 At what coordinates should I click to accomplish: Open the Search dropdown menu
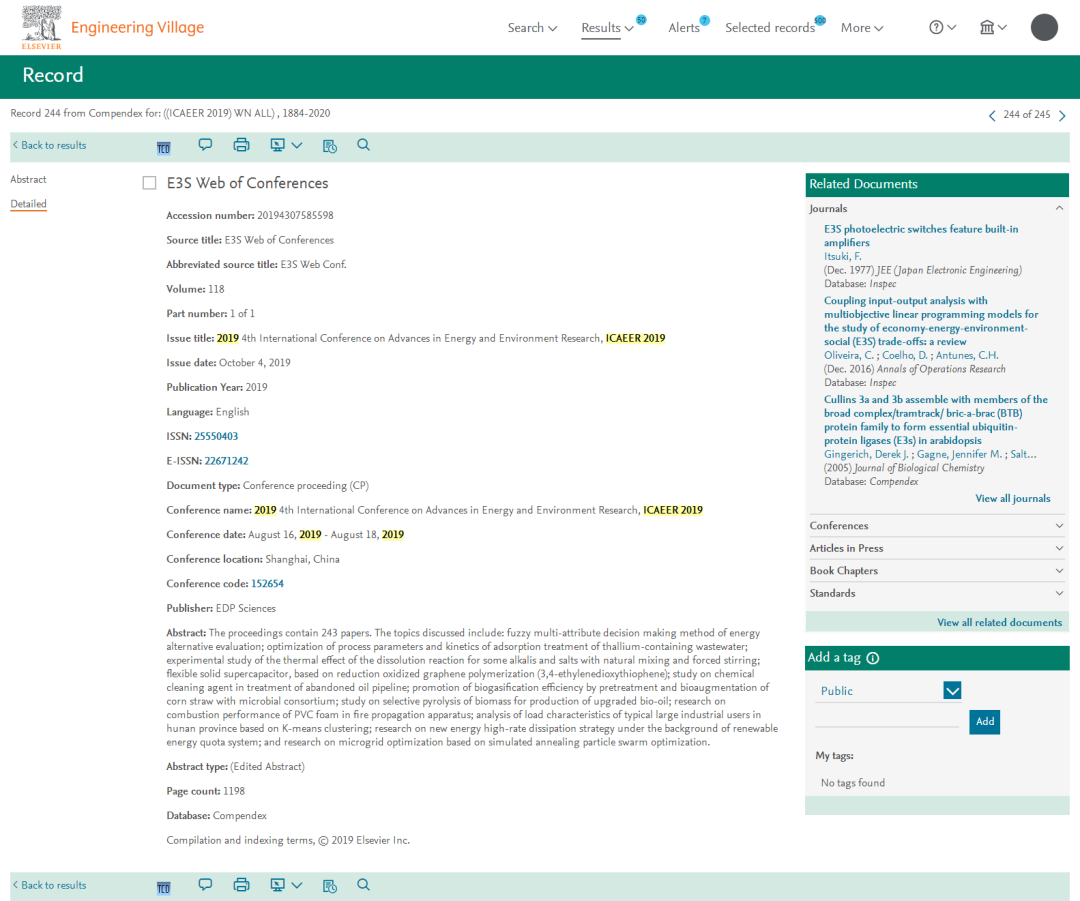532,28
